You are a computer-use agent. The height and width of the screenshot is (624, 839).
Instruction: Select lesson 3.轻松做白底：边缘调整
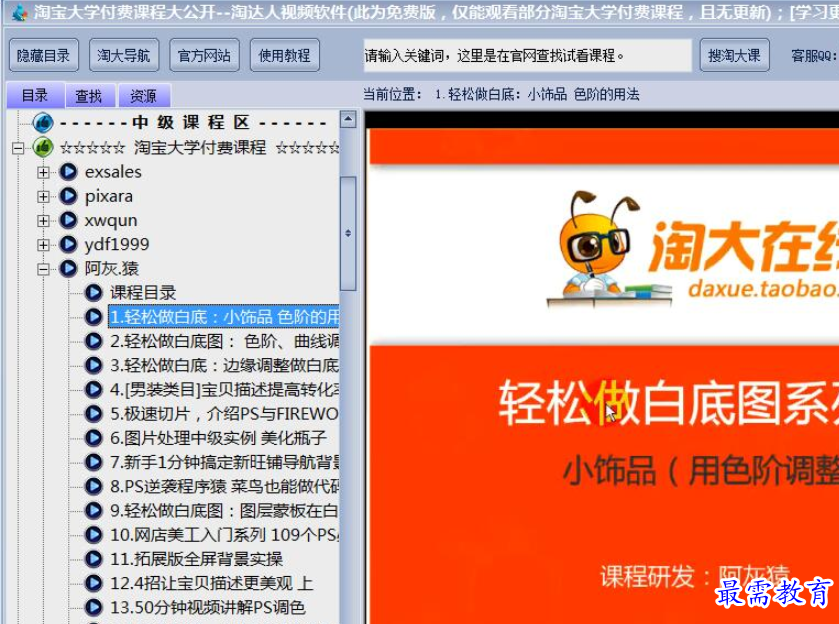point(224,365)
